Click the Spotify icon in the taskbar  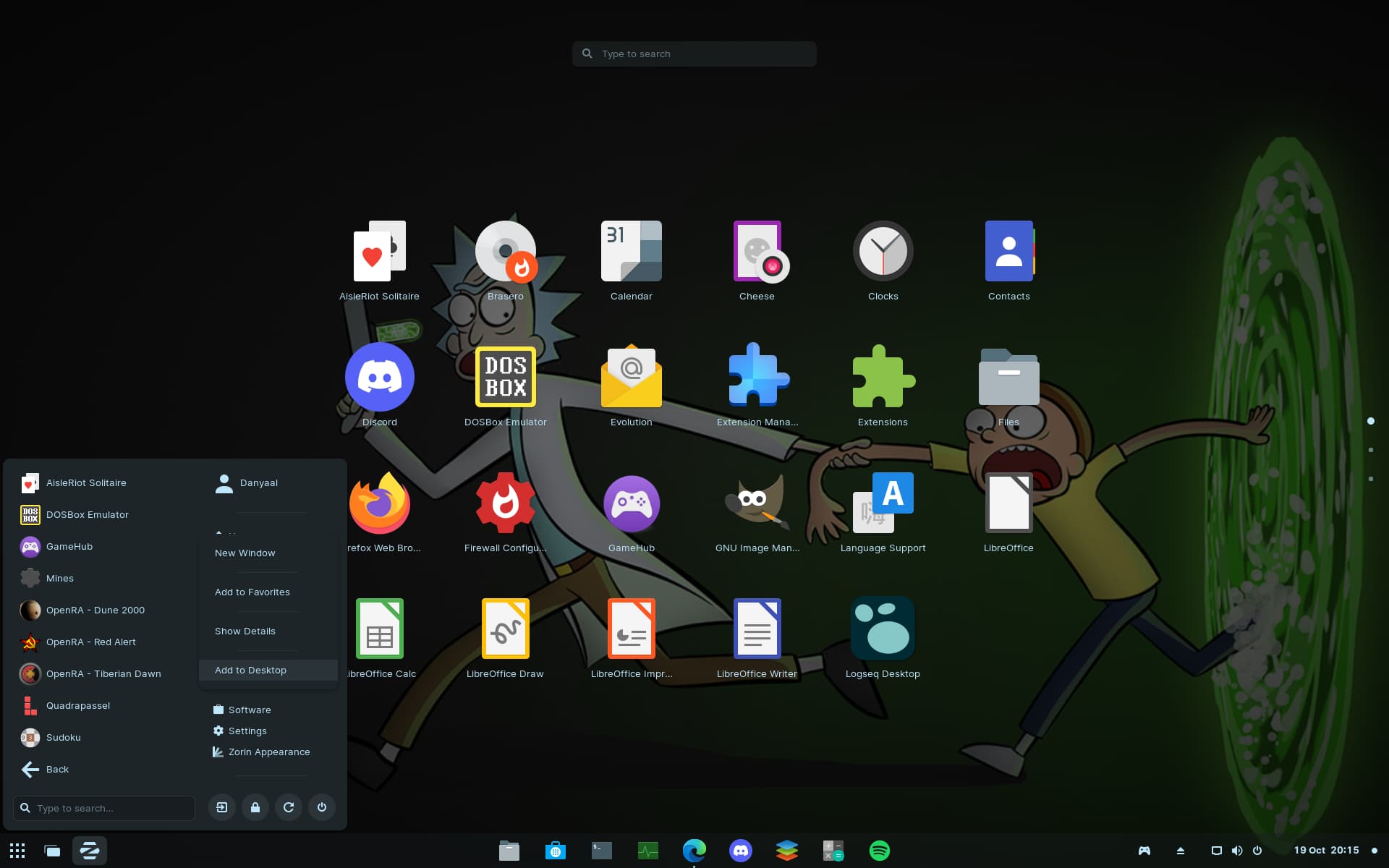click(x=880, y=851)
